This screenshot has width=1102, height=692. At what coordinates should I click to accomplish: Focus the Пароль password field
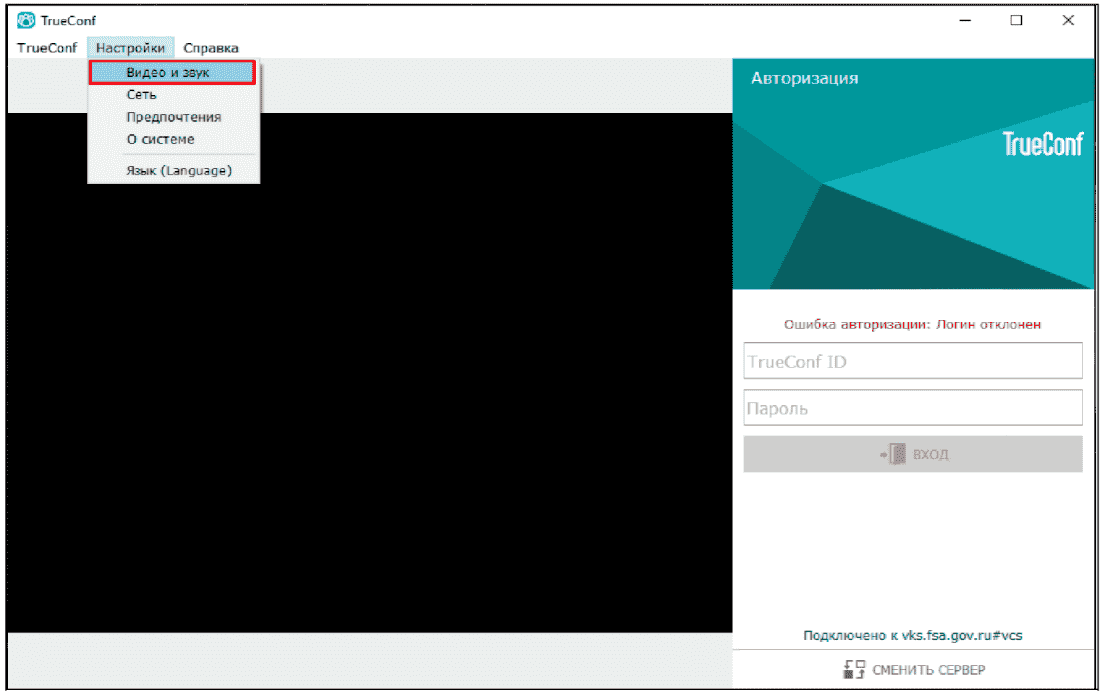tap(913, 407)
